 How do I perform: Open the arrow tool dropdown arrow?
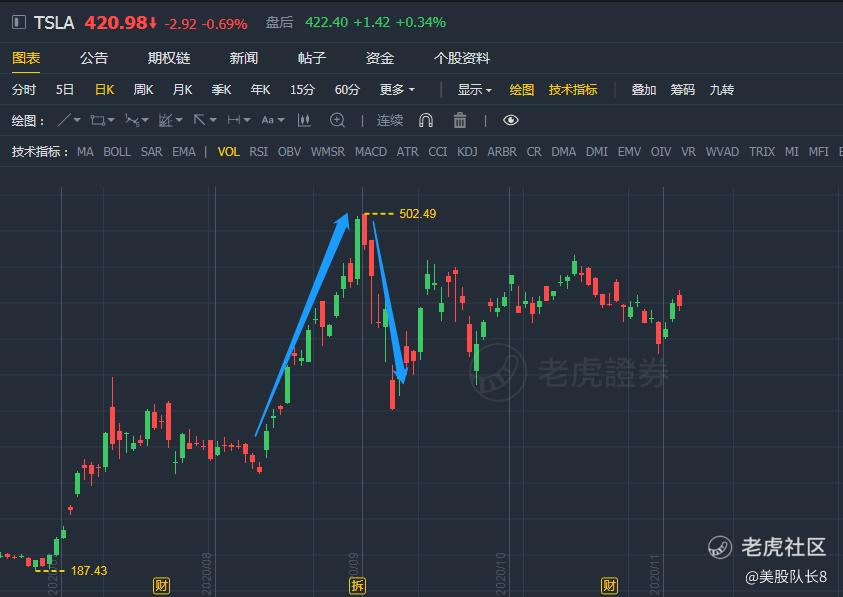[213, 120]
